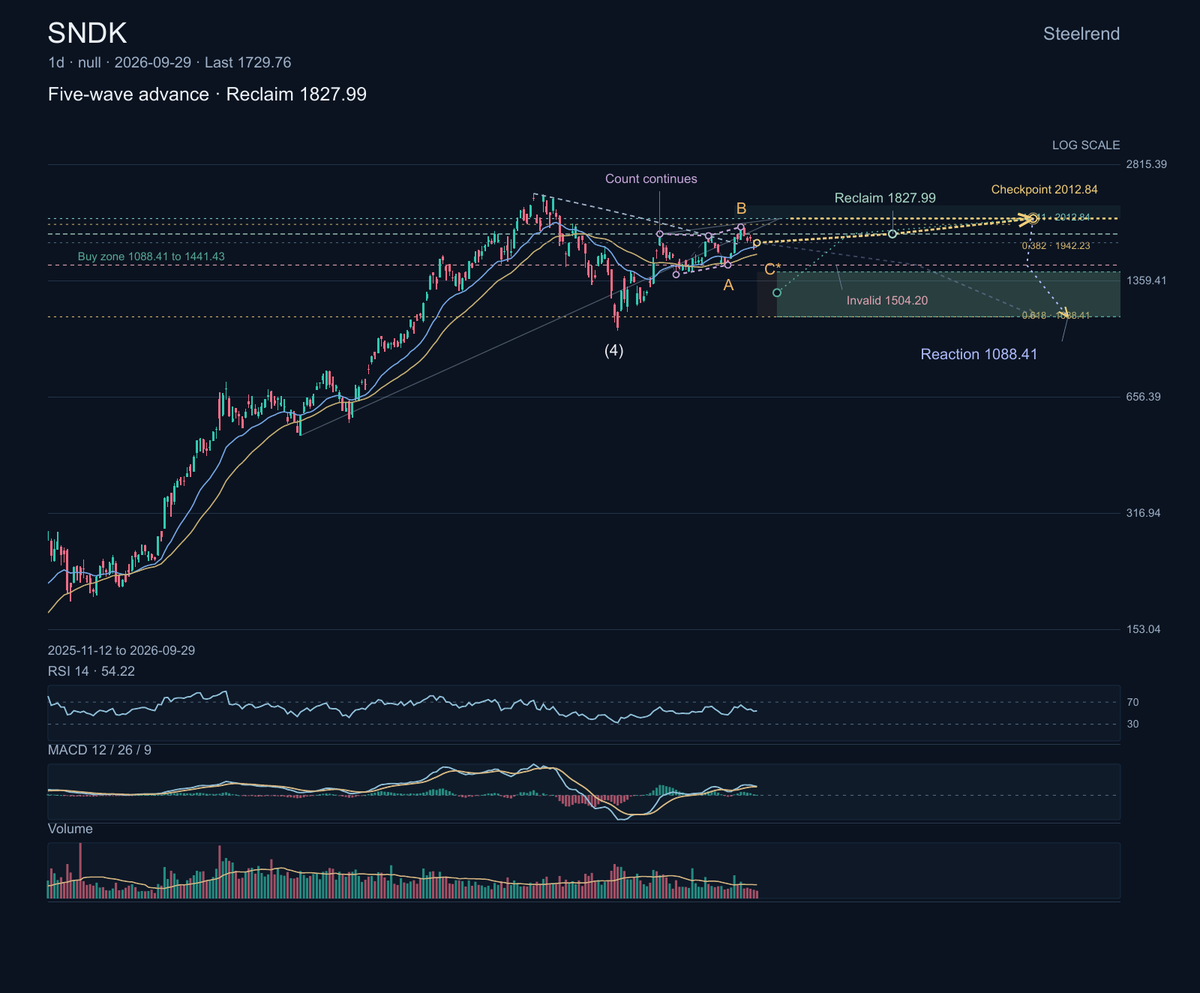This screenshot has width=1200, height=993.
Task: Click the 2815.39 price axis label
Action: [1146, 164]
